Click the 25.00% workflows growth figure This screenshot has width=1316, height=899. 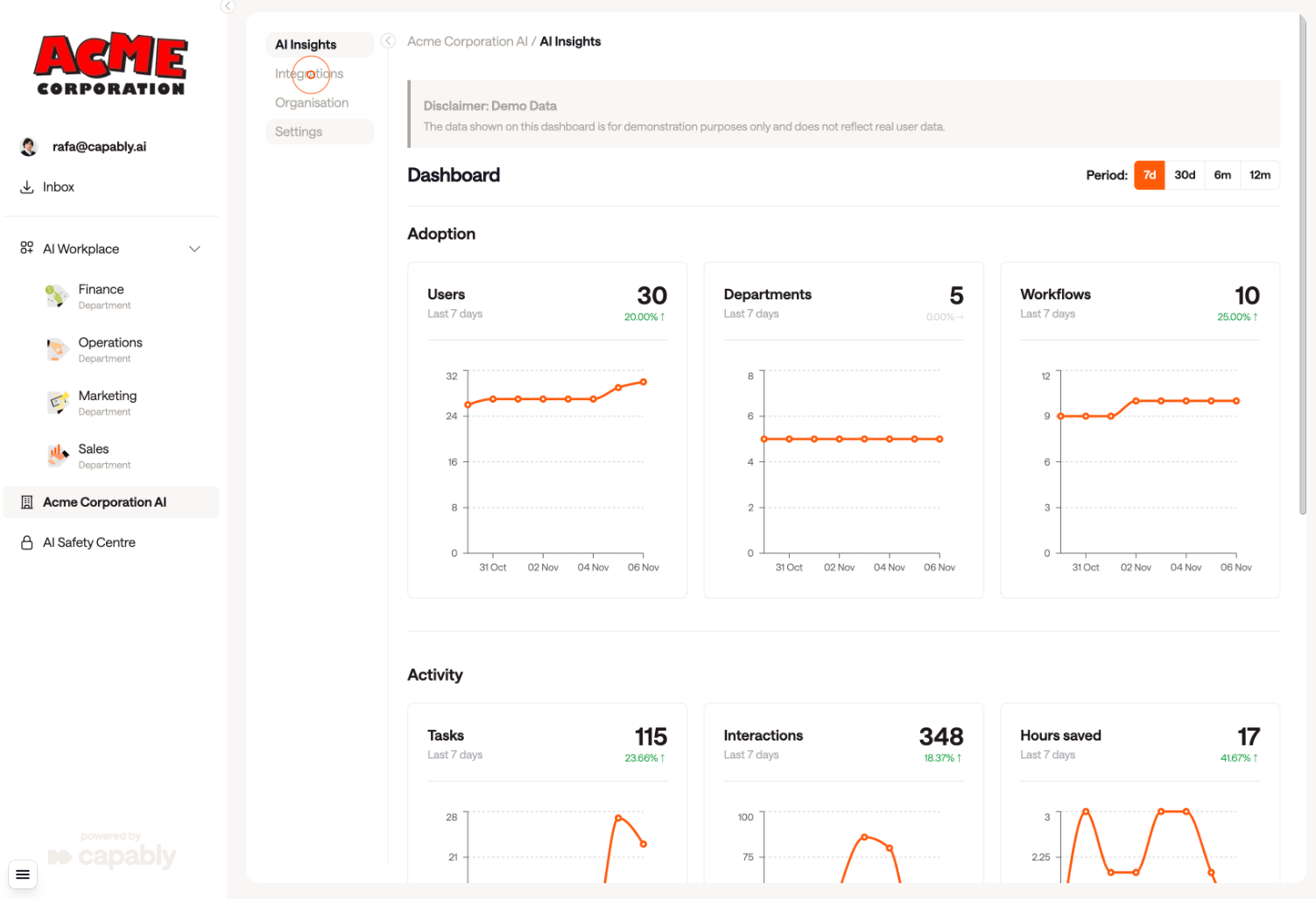pyautogui.click(x=1237, y=317)
